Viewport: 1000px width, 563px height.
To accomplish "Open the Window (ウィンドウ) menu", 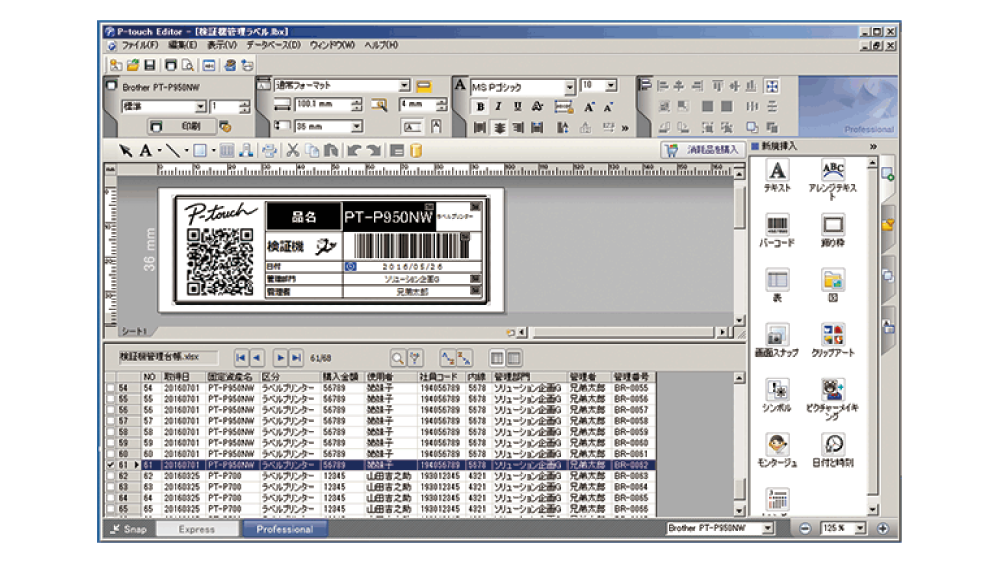I will [332, 45].
